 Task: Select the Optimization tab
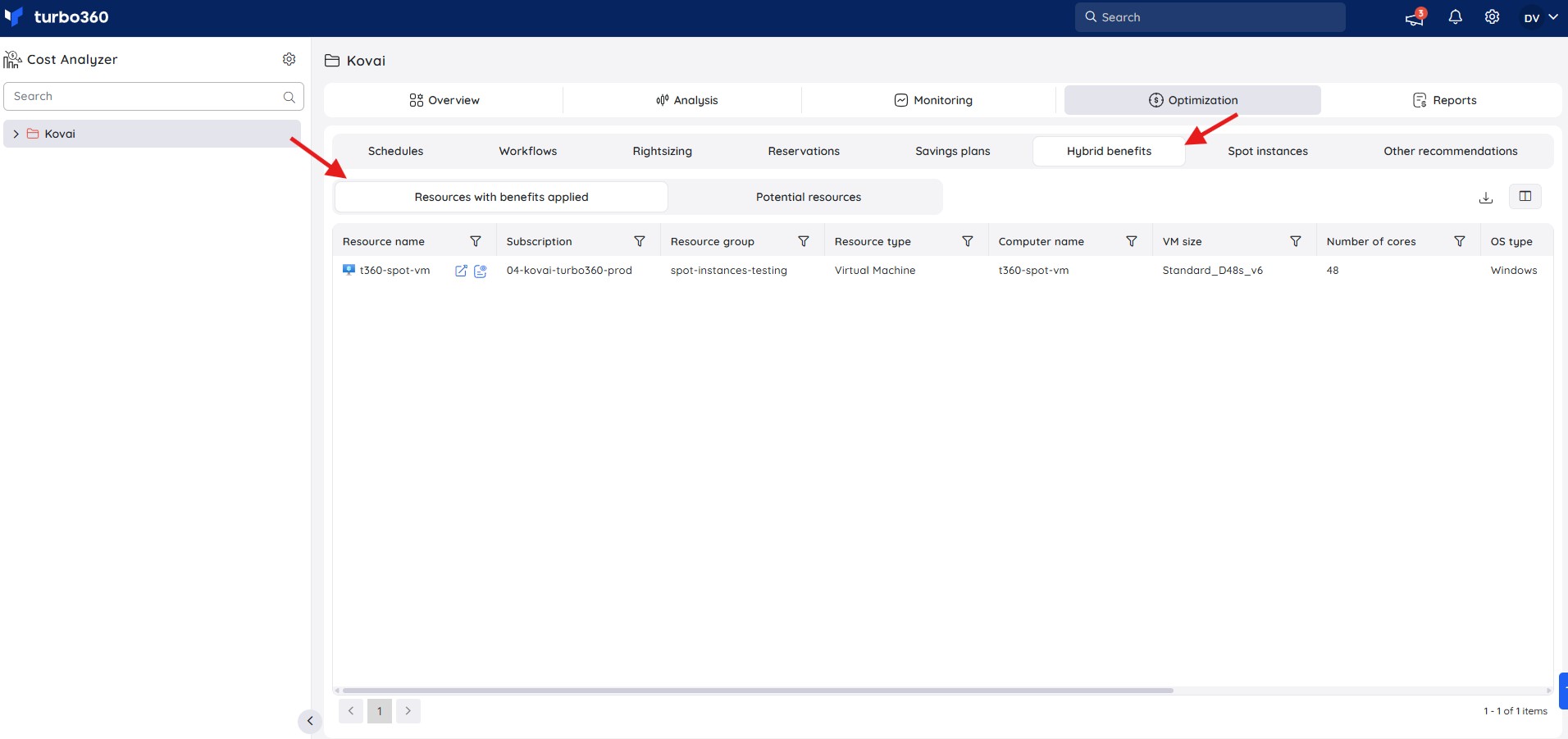[x=1192, y=100]
